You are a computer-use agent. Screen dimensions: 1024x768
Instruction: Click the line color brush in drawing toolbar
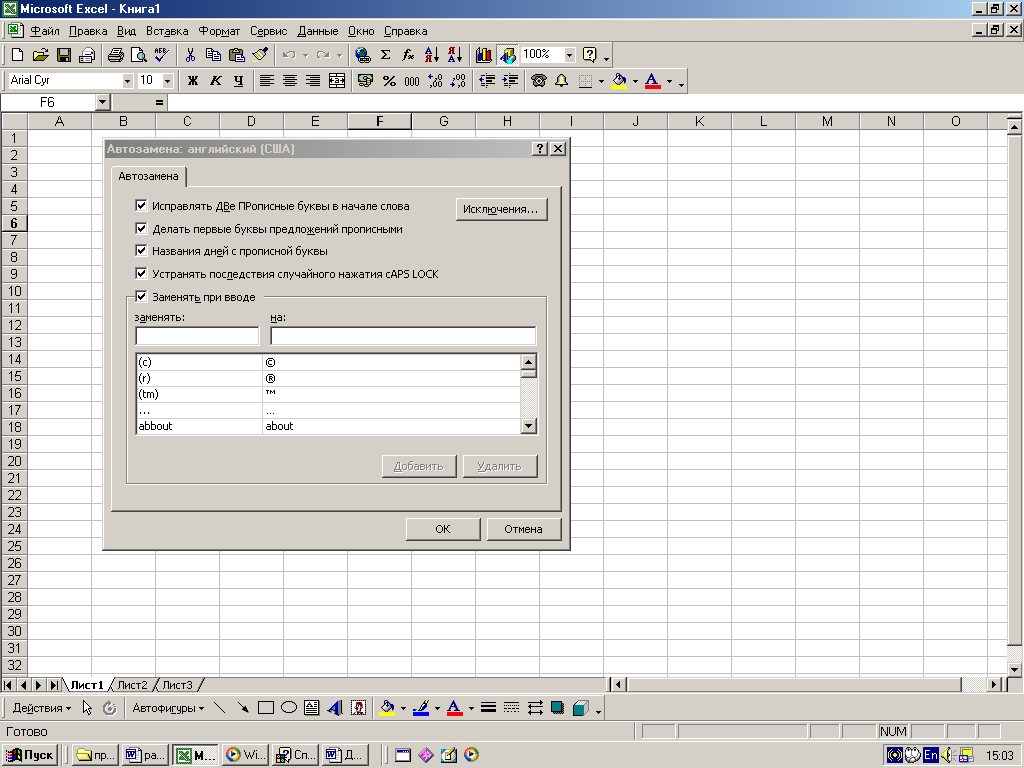pos(421,708)
